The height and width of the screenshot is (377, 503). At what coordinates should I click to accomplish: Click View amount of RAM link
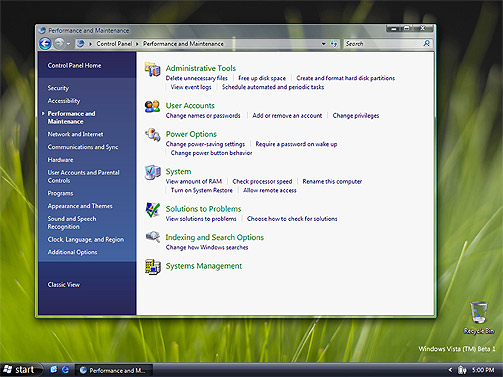193,181
